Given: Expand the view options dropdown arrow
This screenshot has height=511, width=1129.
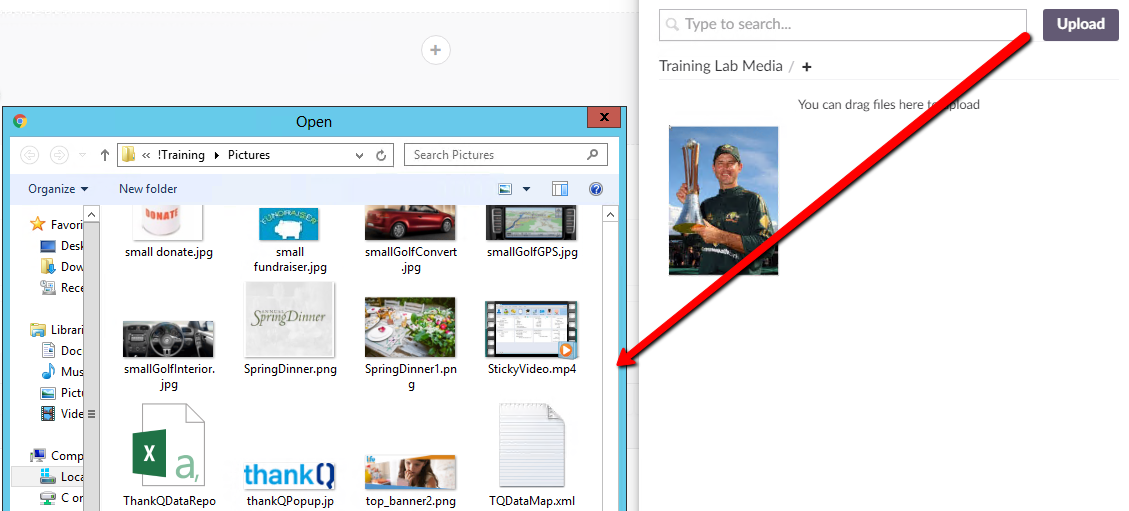Looking at the screenshot, I should tap(527, 189).
